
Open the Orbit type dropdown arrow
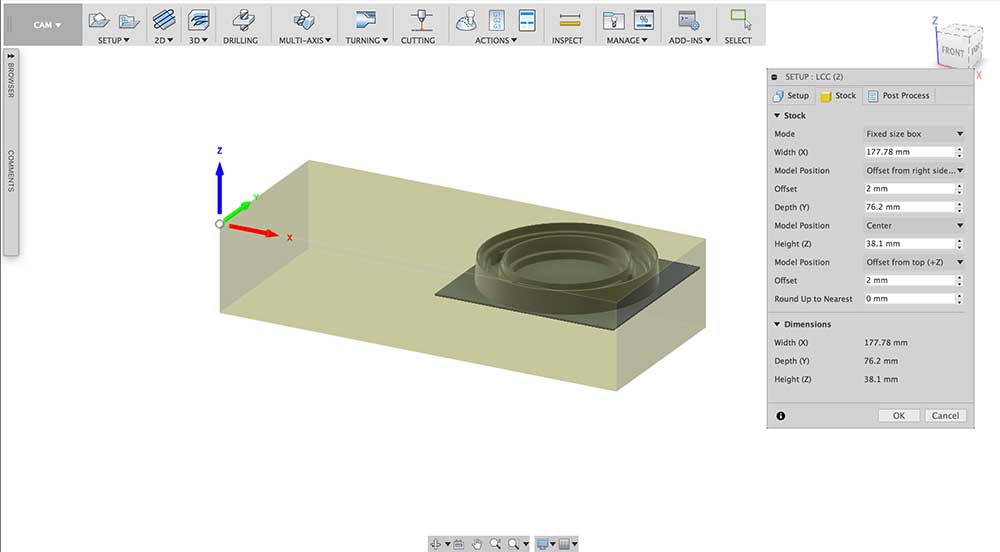[x=448, y=544]
